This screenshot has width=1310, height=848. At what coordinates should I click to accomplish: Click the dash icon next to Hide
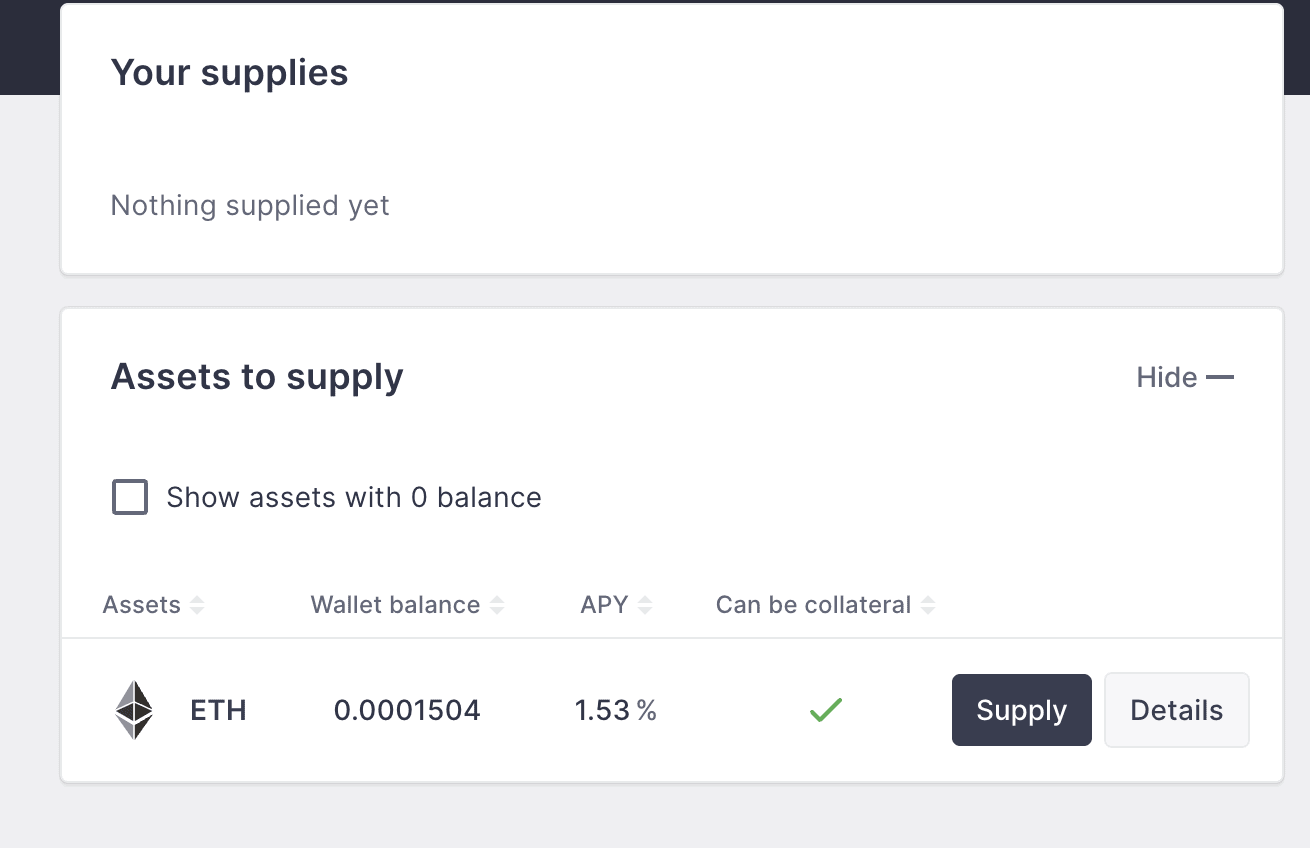1220,377
